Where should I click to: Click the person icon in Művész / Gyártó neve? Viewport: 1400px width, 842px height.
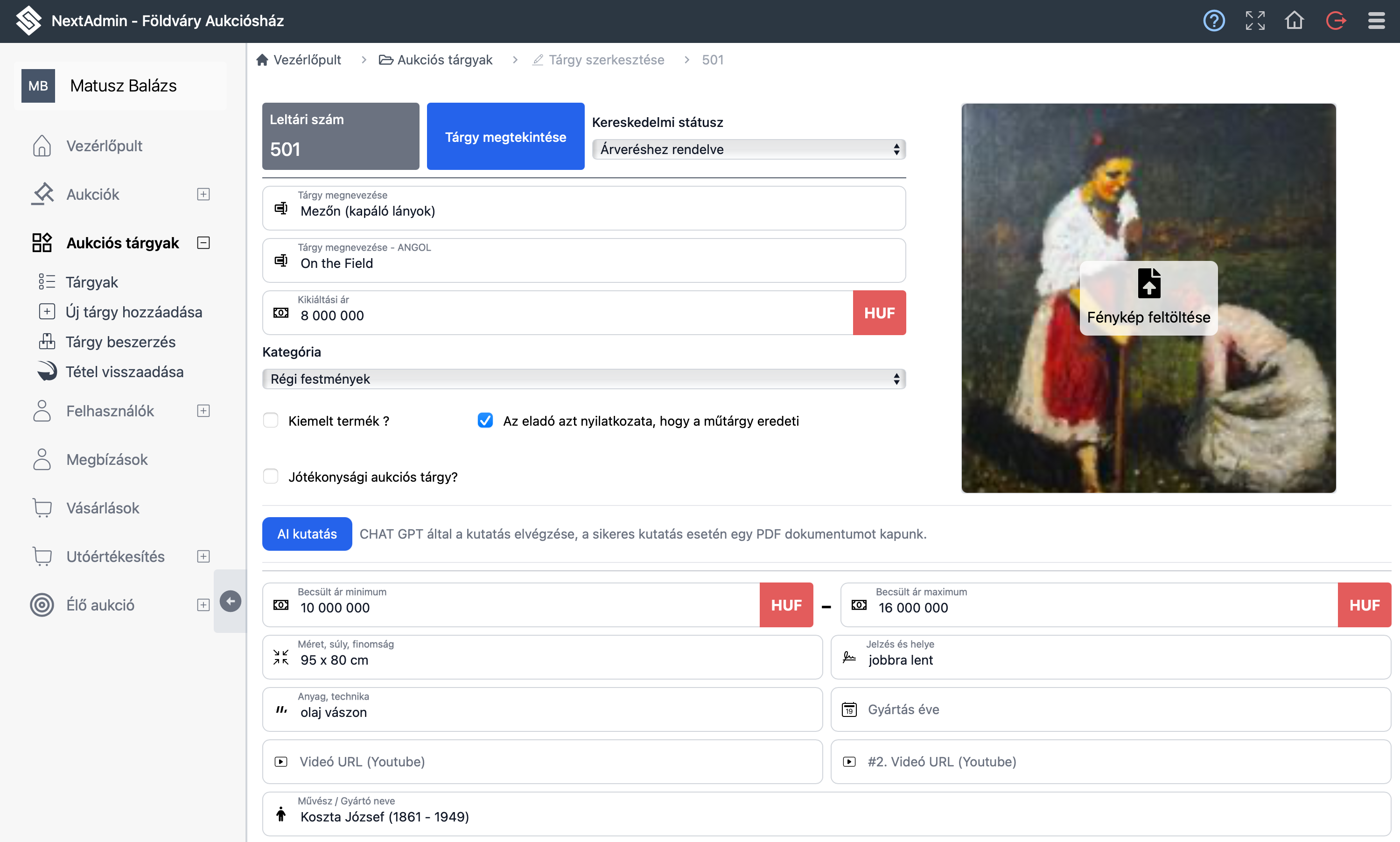point(281,814)
